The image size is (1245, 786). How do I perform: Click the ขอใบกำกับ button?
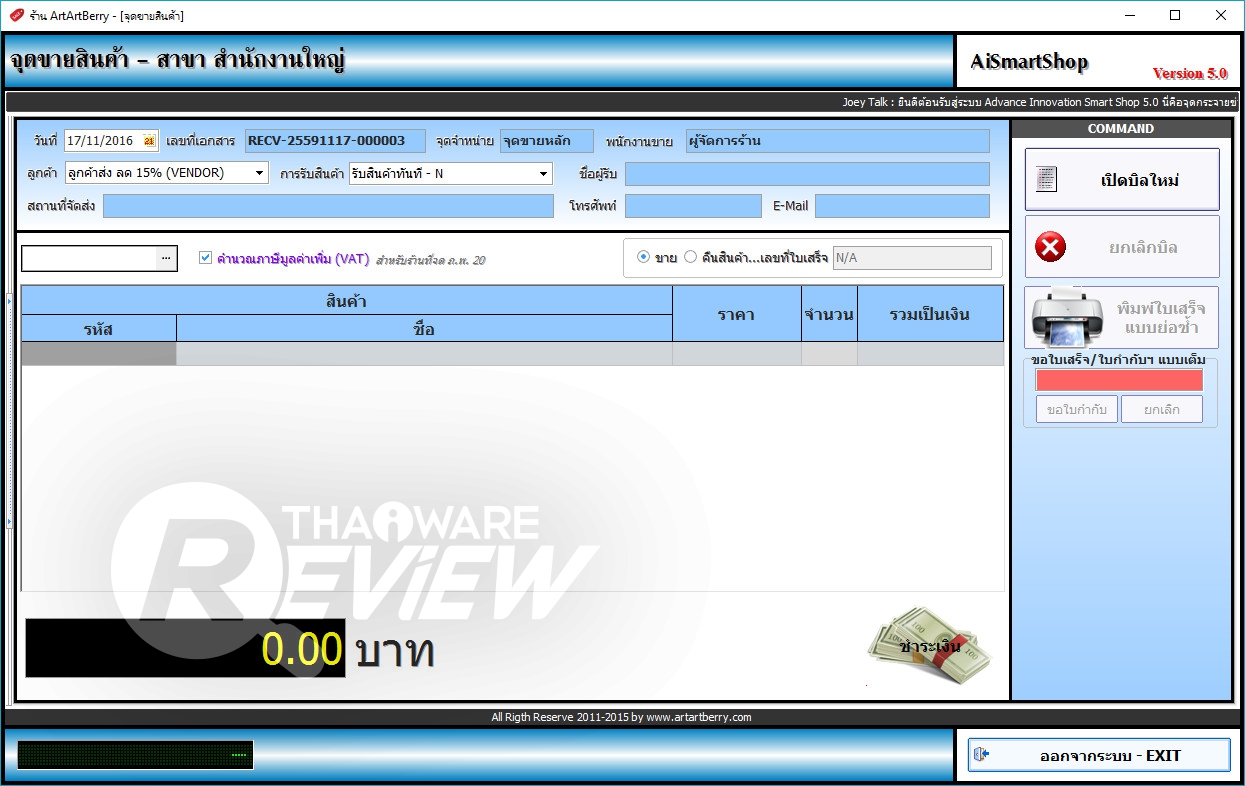(x=1077, y=409)
